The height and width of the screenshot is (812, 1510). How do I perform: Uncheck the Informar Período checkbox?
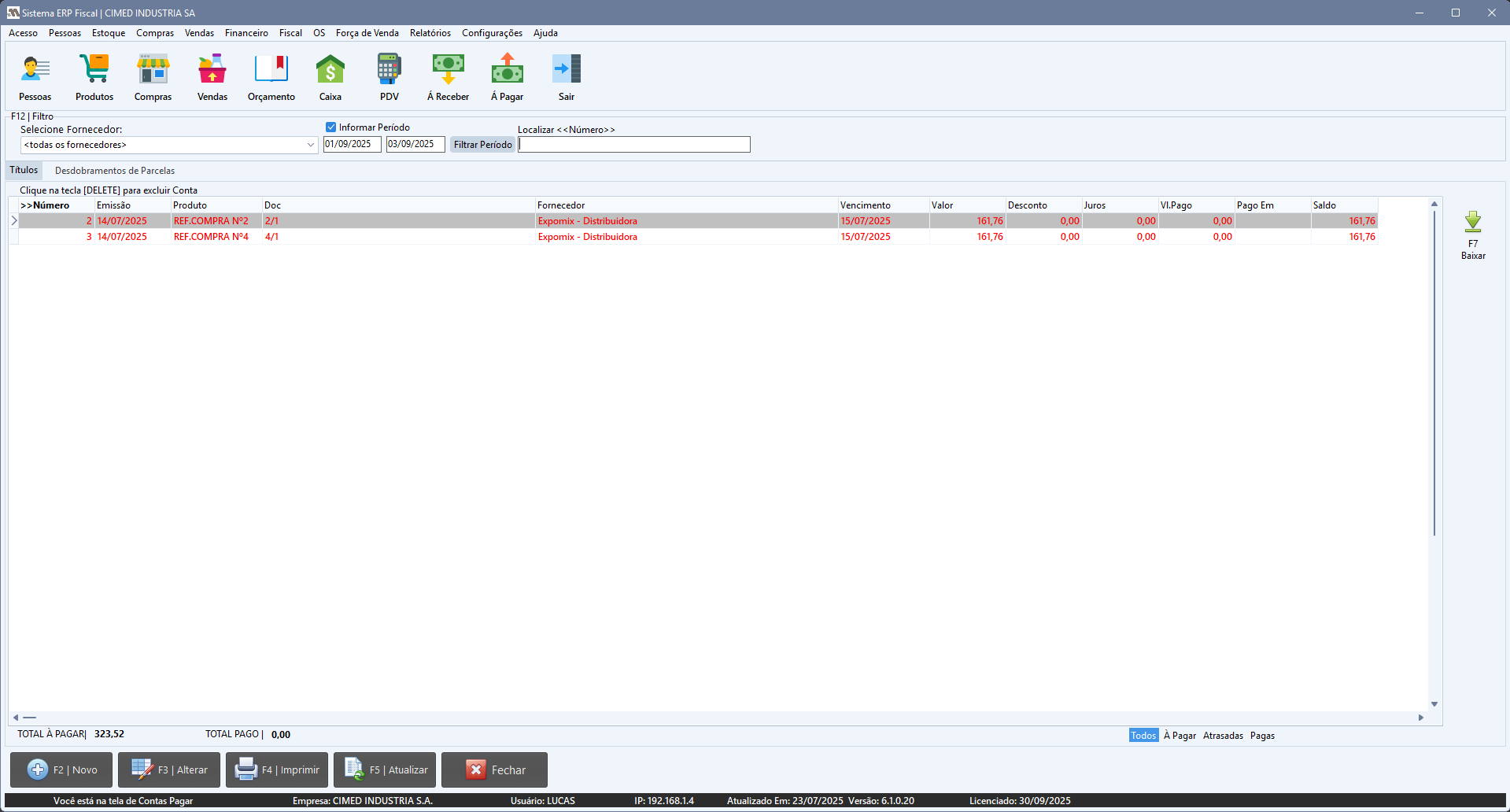[x=331, y=127]
